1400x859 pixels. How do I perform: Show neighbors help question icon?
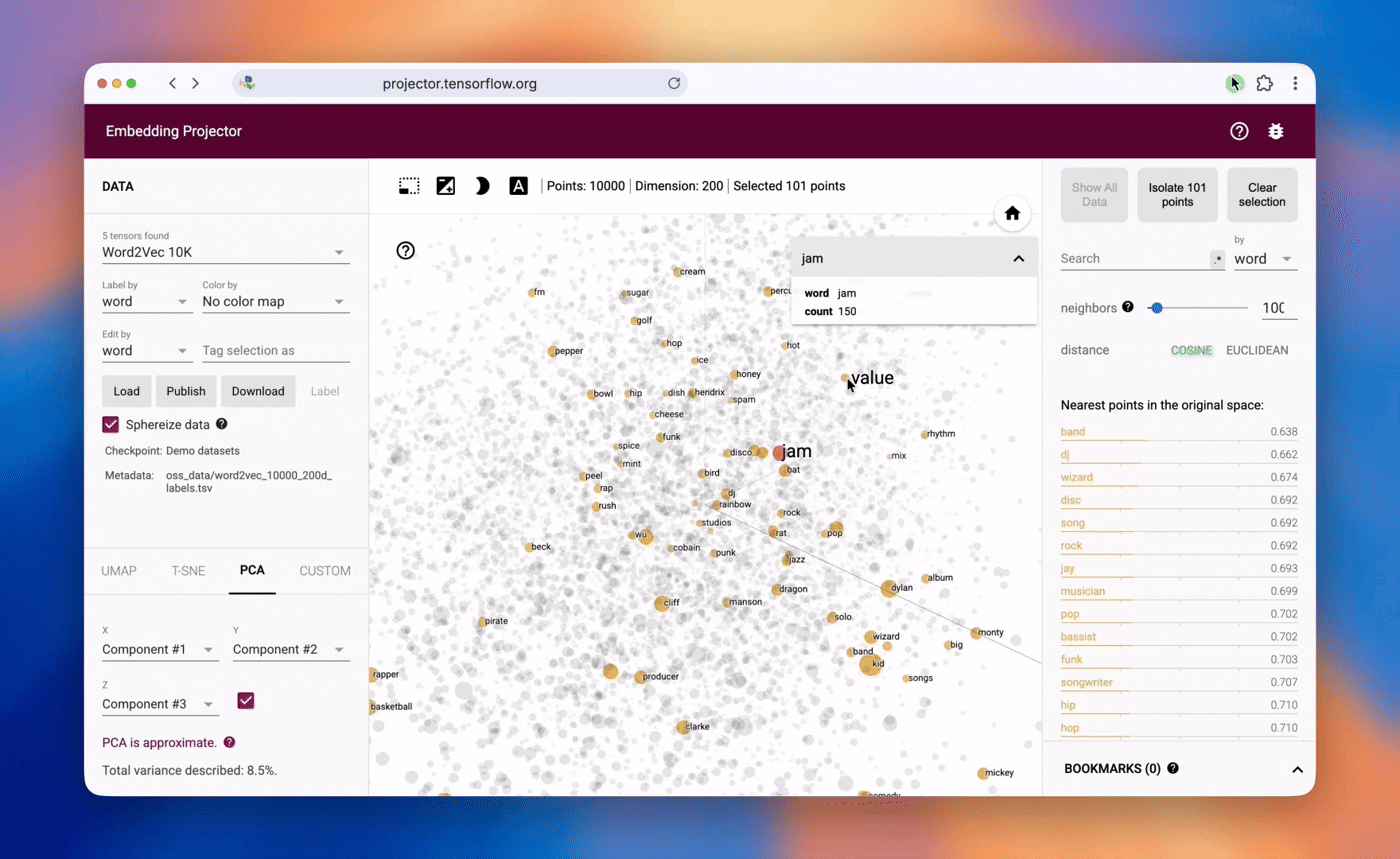point(1128,307)
